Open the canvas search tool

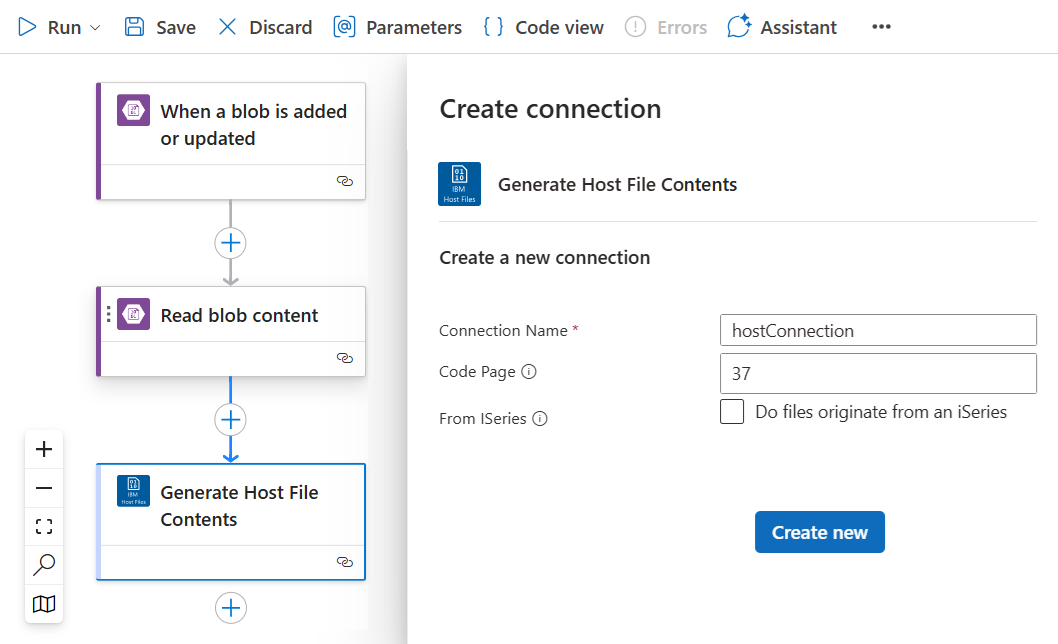pos(44,565)
